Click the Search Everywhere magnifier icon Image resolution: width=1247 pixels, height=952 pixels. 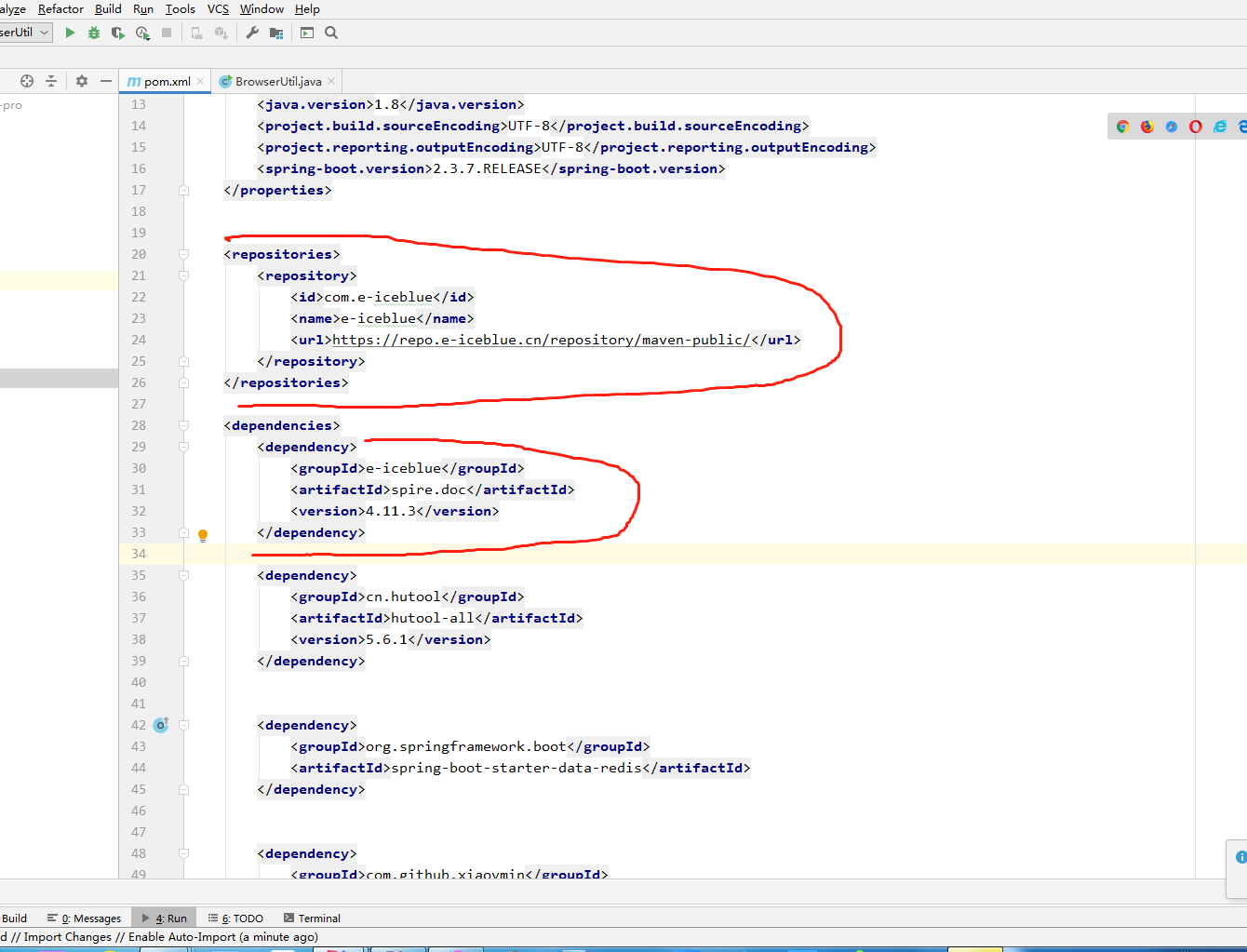click(331, 33)
